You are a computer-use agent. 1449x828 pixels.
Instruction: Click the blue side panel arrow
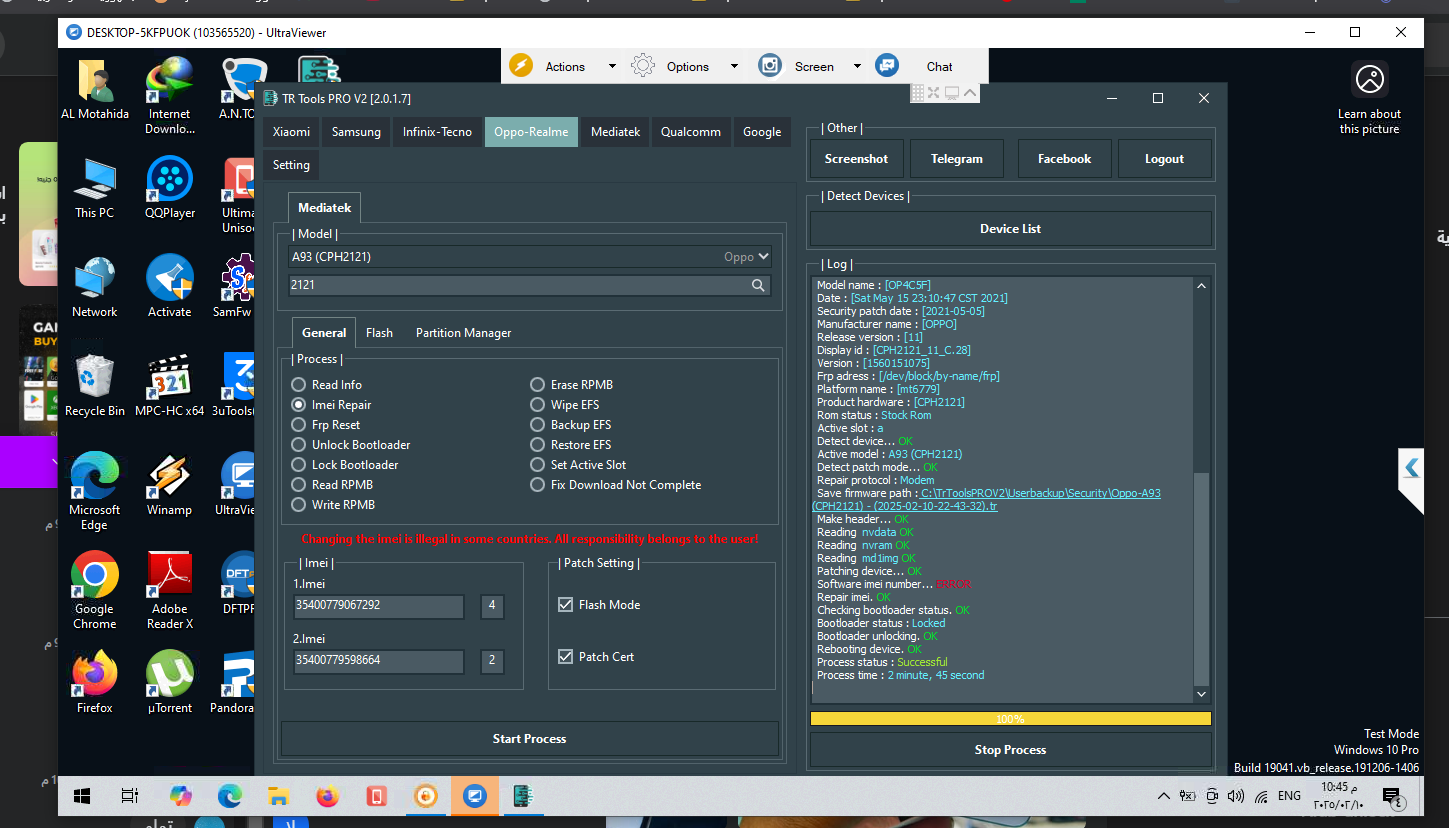pos(1411,467)
